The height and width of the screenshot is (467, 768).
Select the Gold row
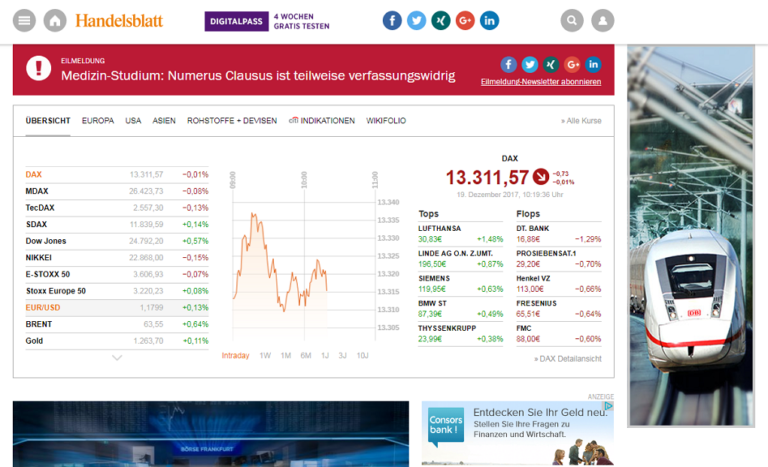pyautogui.click(x=117, y=341)
